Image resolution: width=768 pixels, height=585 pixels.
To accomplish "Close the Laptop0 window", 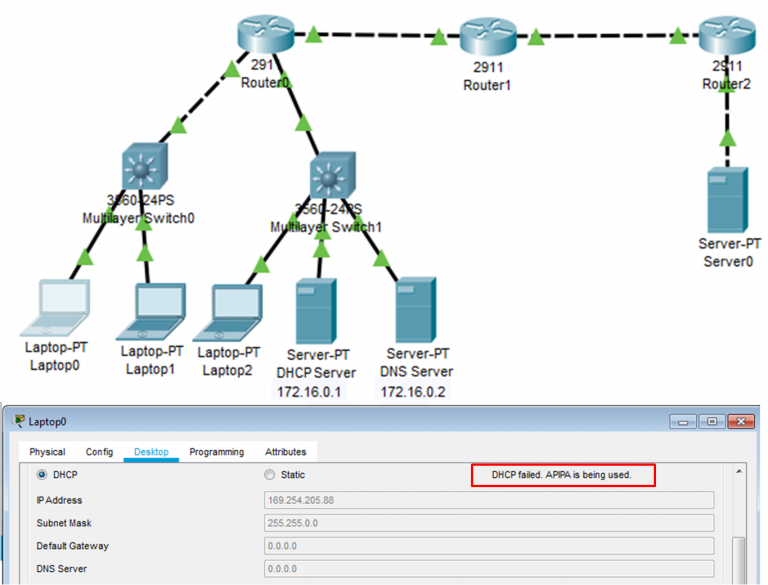I will 741,421.
